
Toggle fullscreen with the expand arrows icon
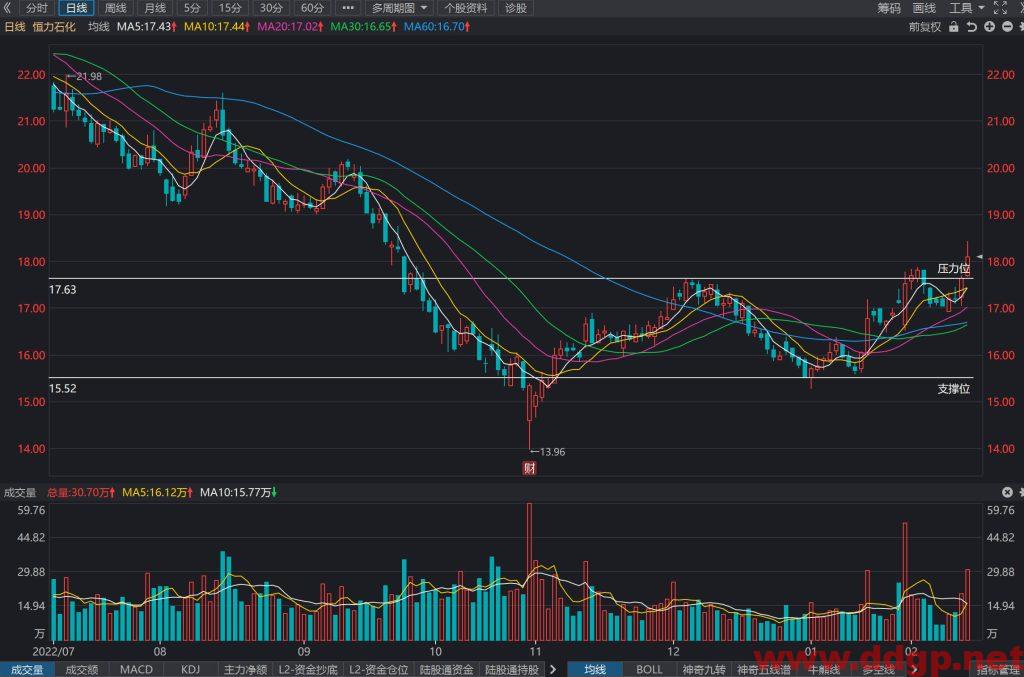[x=1000, y=8]
